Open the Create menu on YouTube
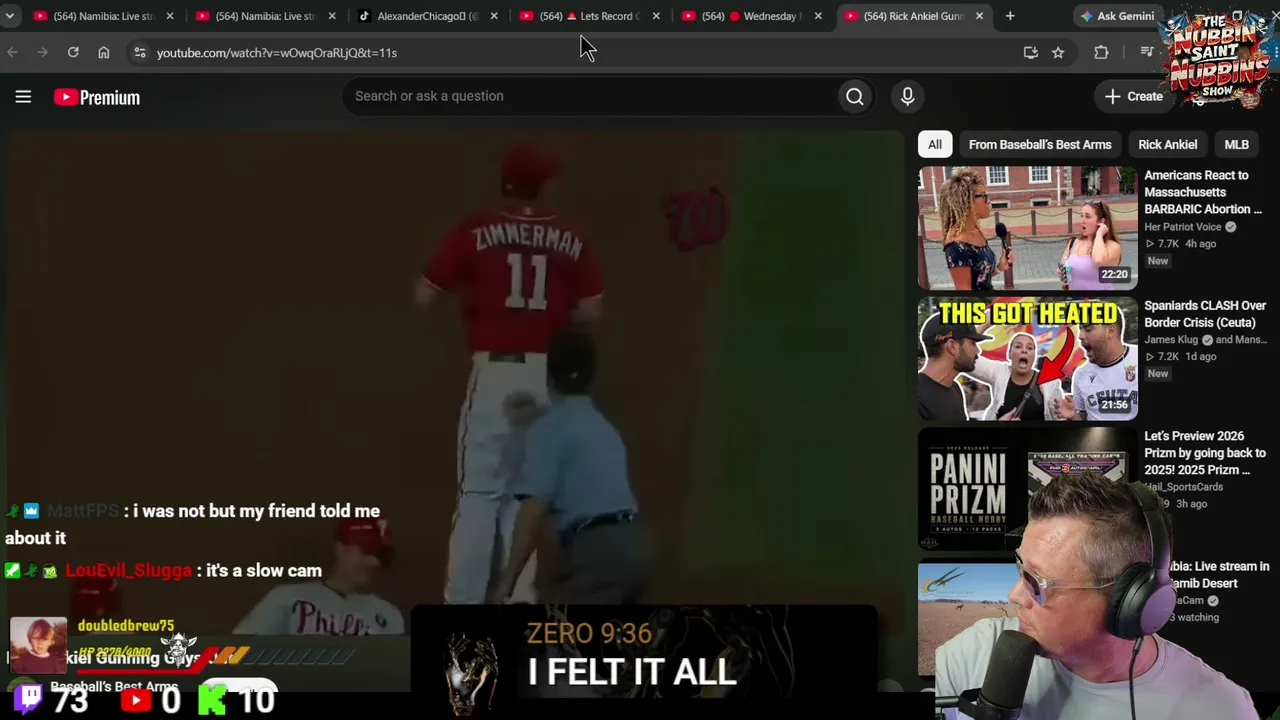This screenshot has width=1280, height=720. coord(1134,96)
